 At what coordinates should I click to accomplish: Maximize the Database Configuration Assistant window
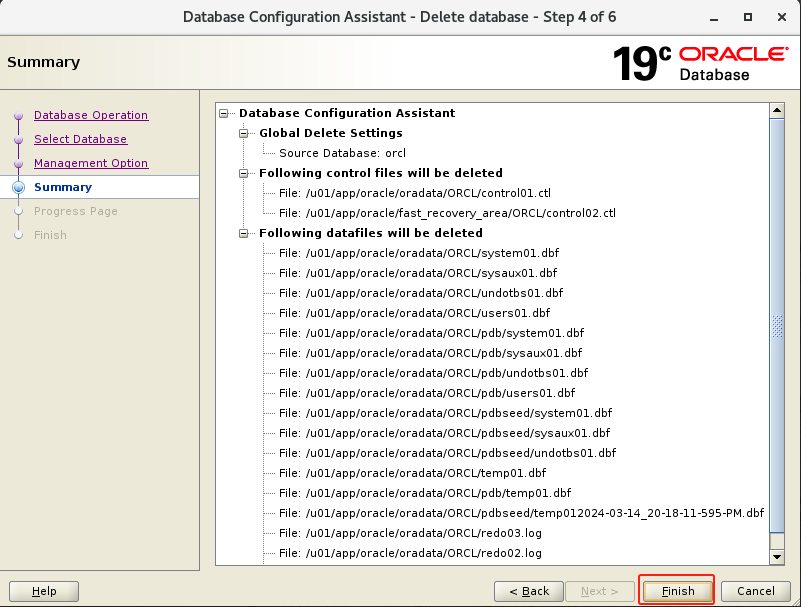(x=748, y=17)
